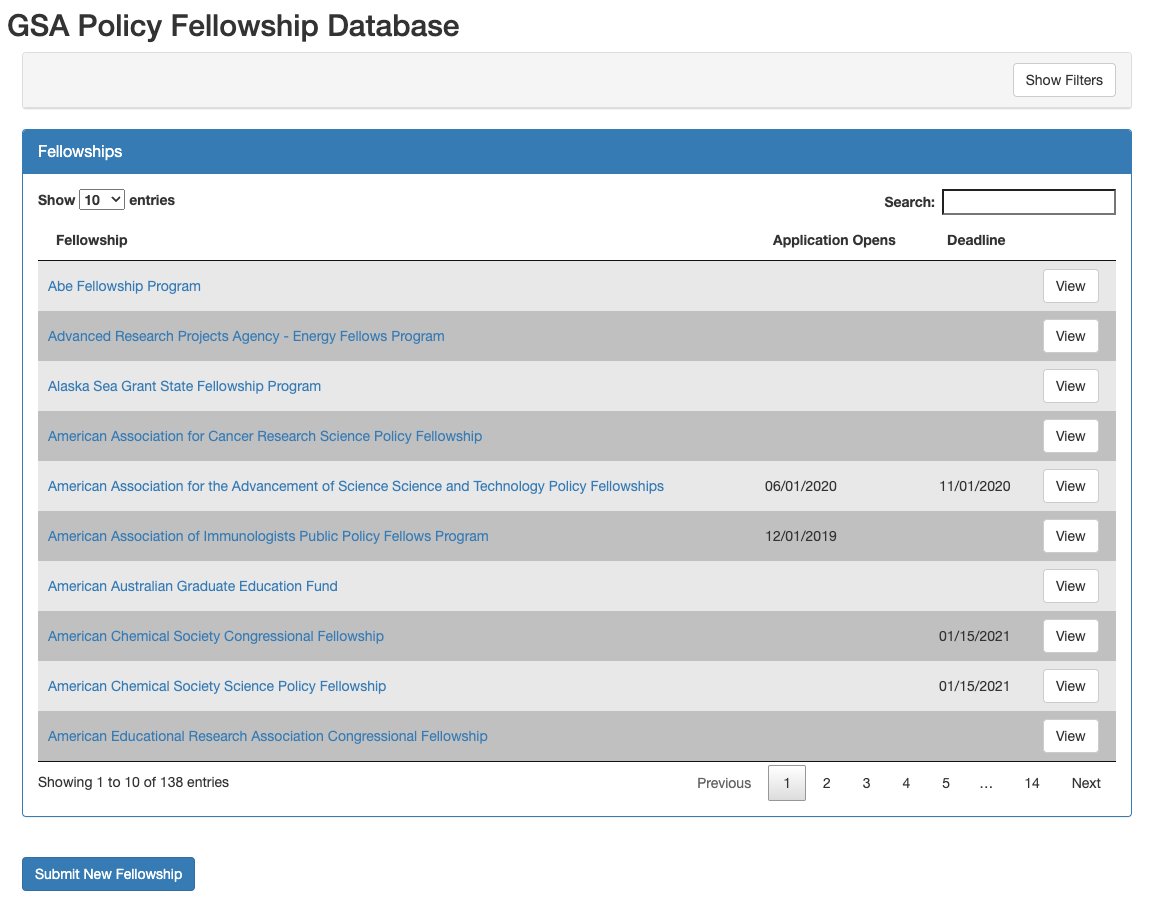The height and width of the screenshot is (901, 1156).
Task: Click View for ACS Congressional Fellowship row
Action: [1070, 636]
